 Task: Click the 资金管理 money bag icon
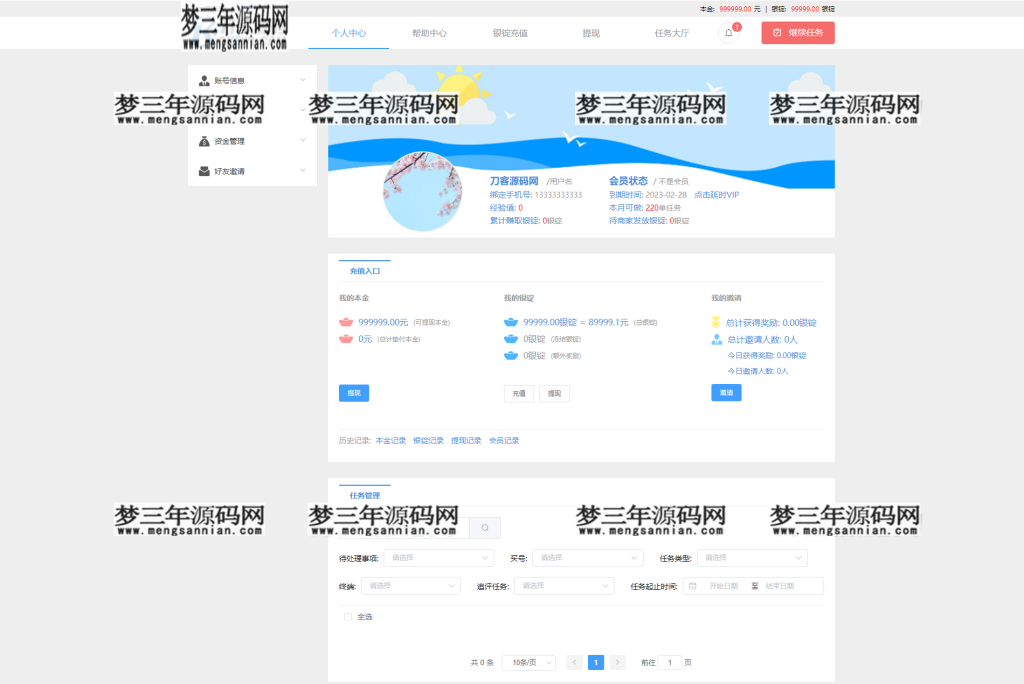coord(204,141)
